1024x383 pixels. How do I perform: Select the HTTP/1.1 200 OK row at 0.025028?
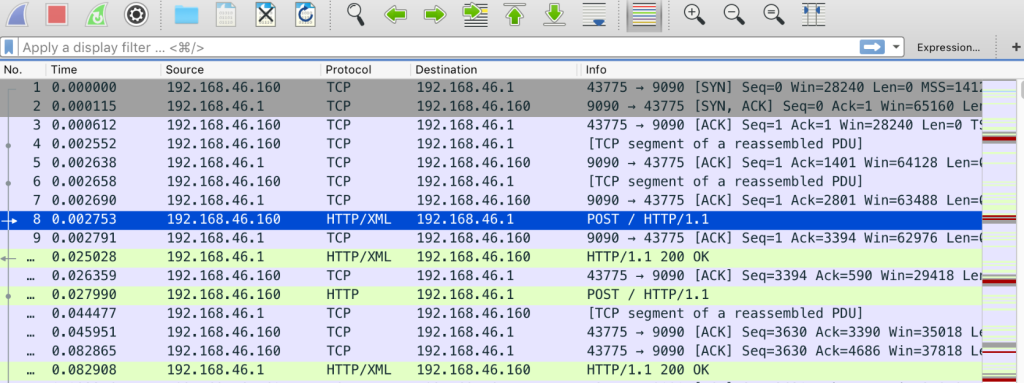[x=490, y=258]
